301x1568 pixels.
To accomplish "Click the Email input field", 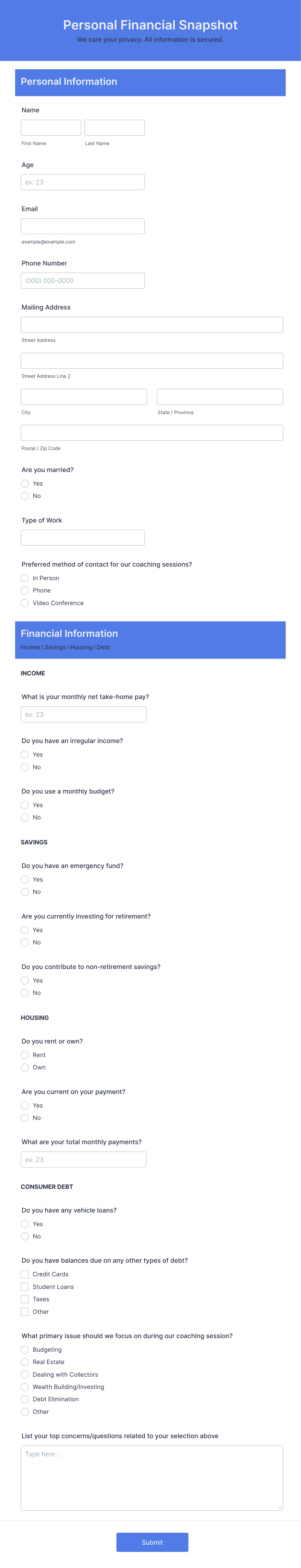I will point(83,226).
